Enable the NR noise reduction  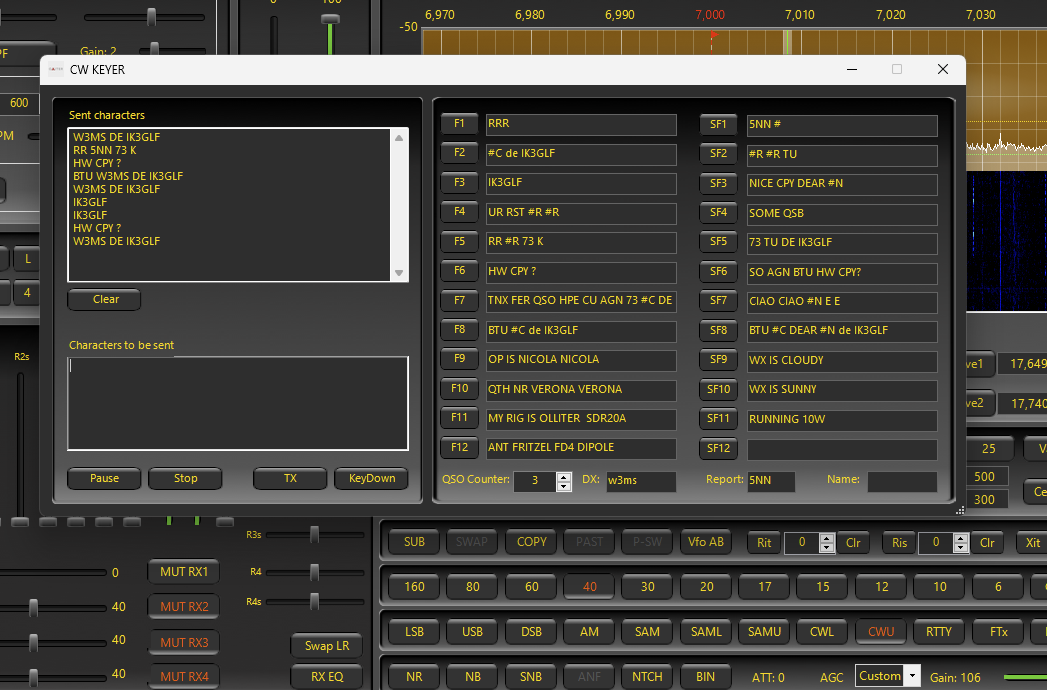point(414,676)
